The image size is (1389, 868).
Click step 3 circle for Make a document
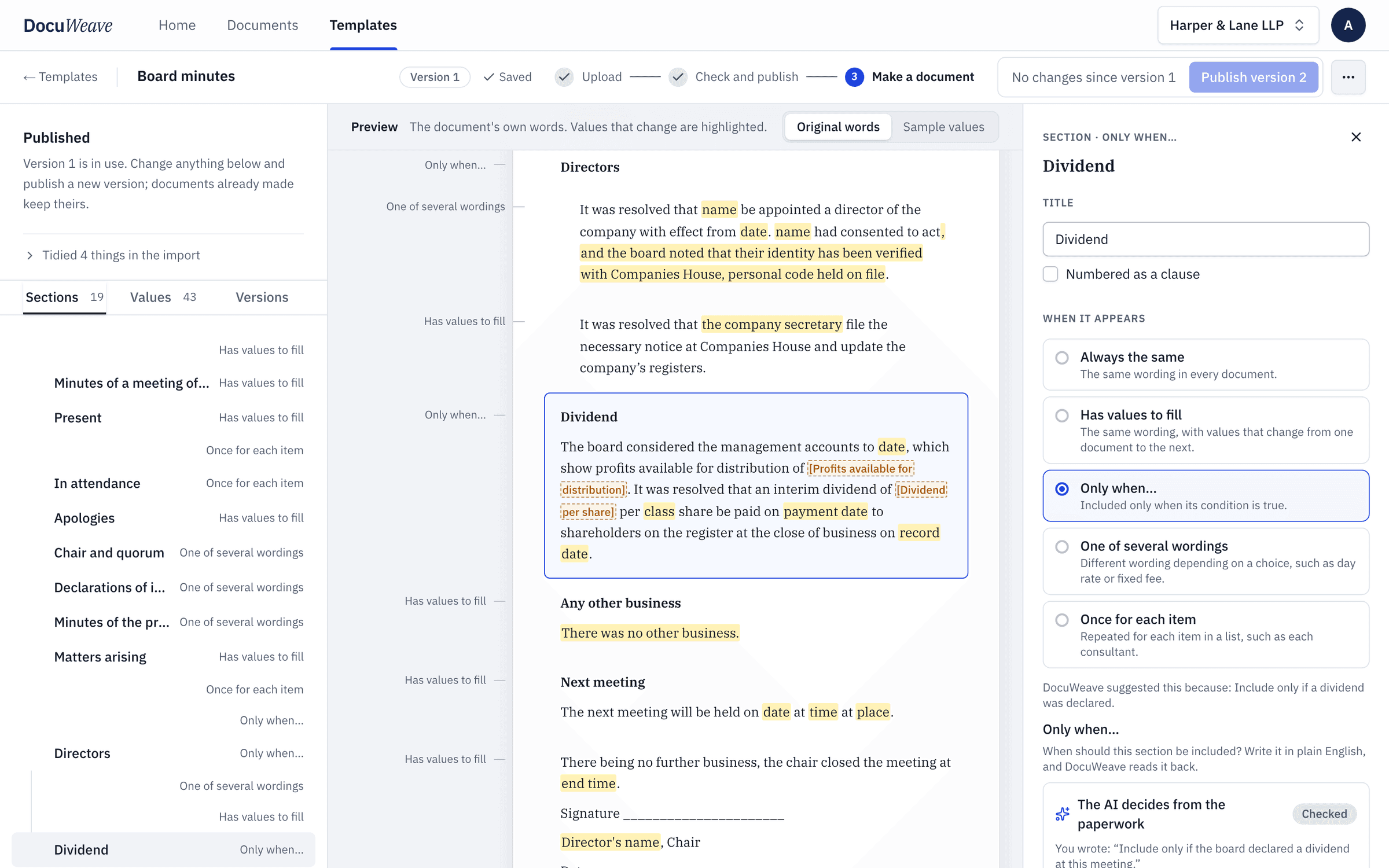click(x=854, y=77)
